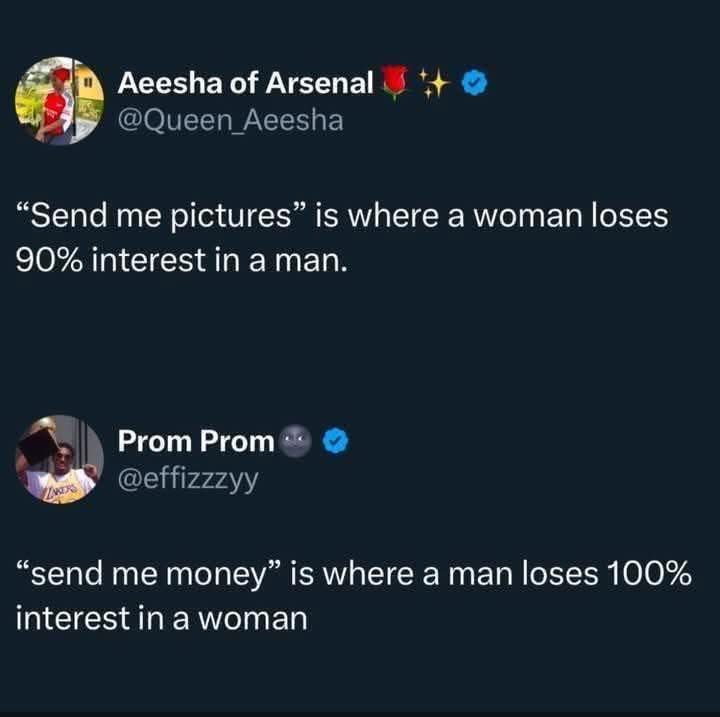This screenshot has width=720, height=717.
Task: Click the new moon face emoji
Action: 295,441
